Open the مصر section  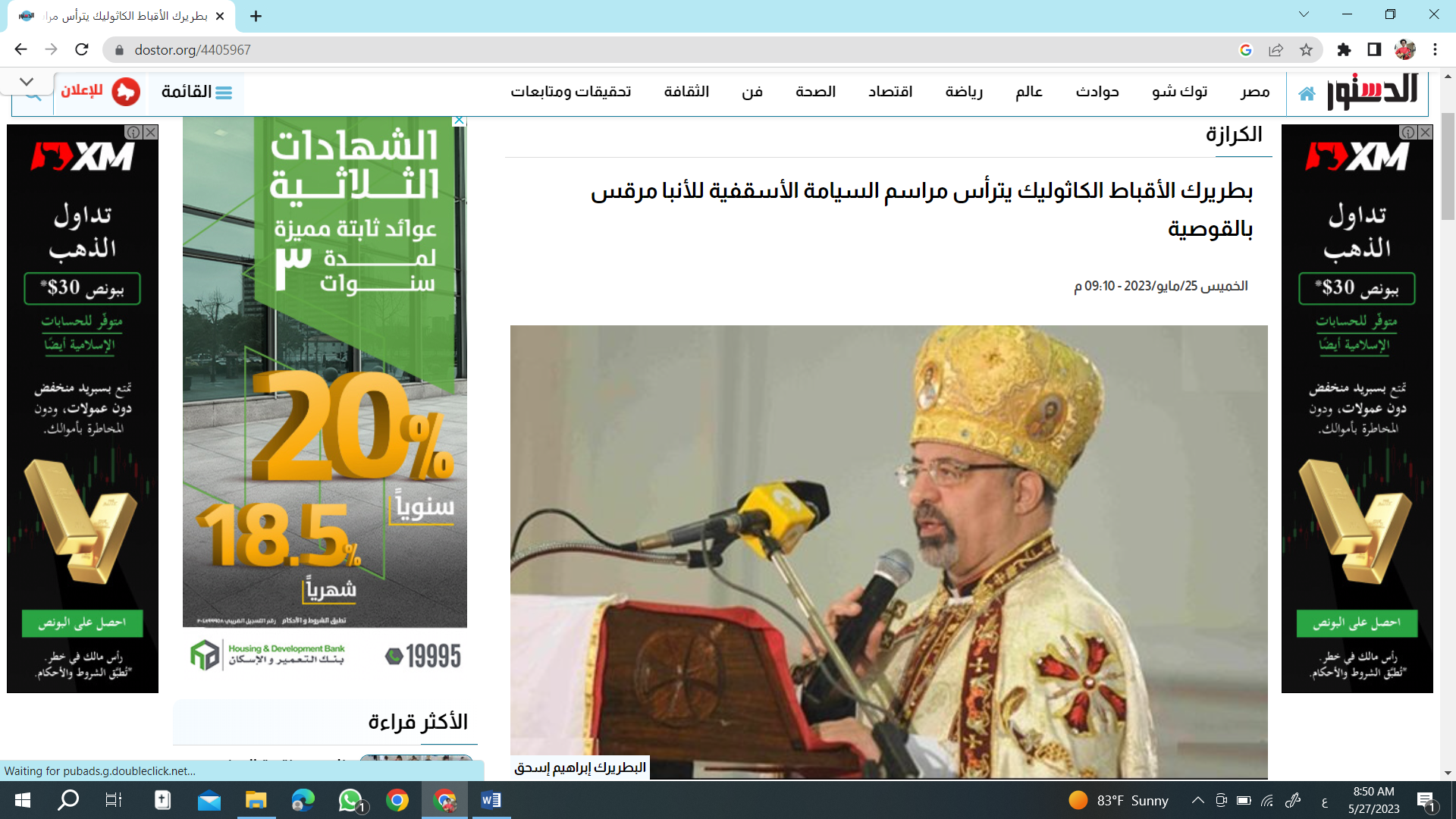[x=1255, y=92]
